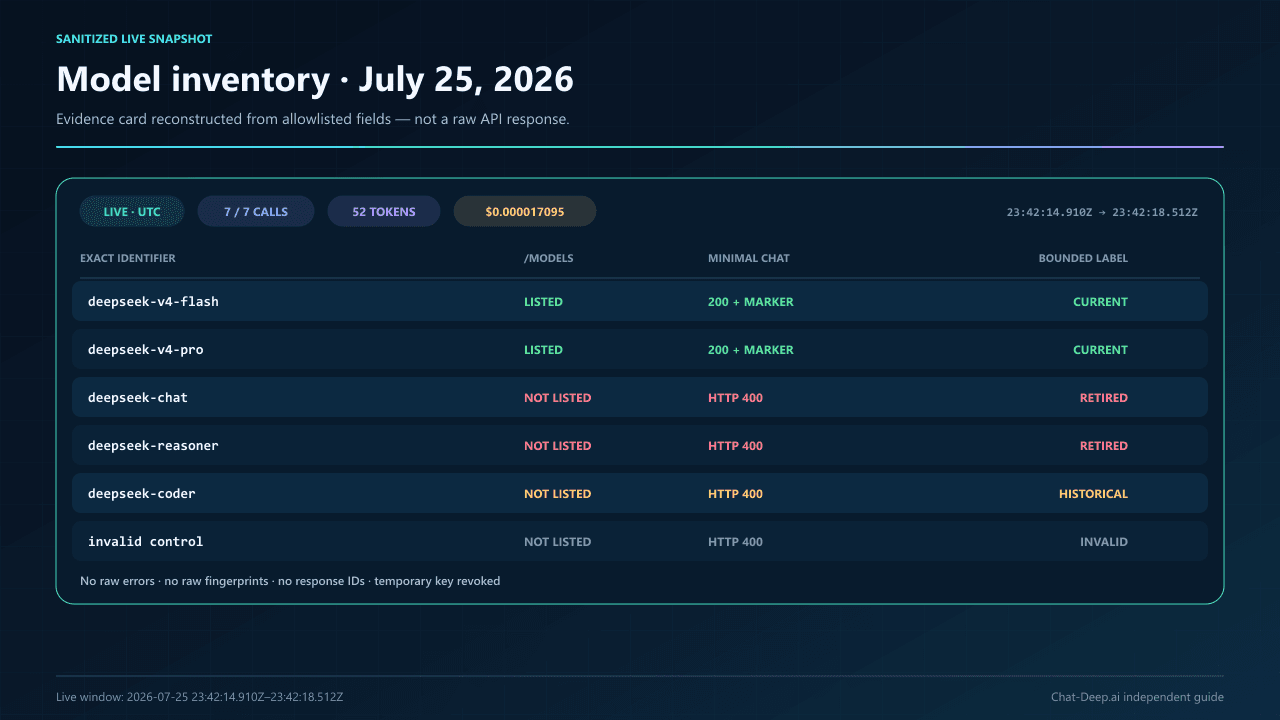Select the deepseek-v4-pro identifier

click(x=146, y=349)
